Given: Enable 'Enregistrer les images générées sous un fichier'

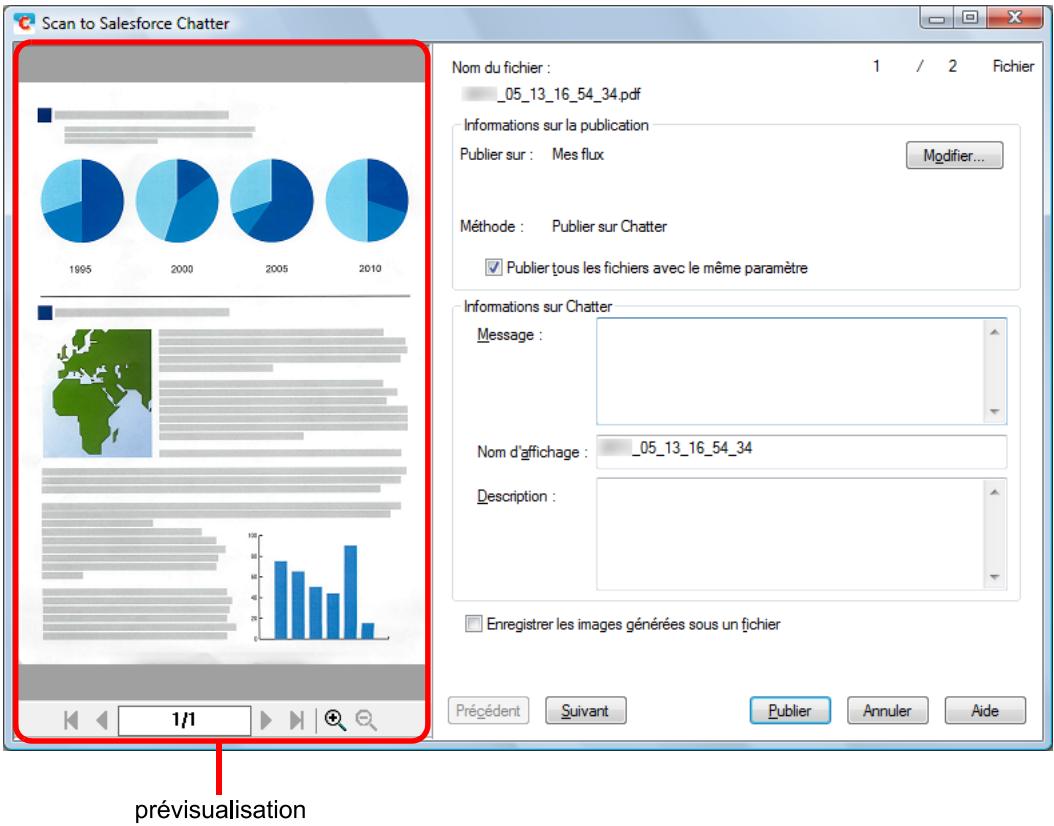Looking at the screenshot, I should [x=474, y=624].
